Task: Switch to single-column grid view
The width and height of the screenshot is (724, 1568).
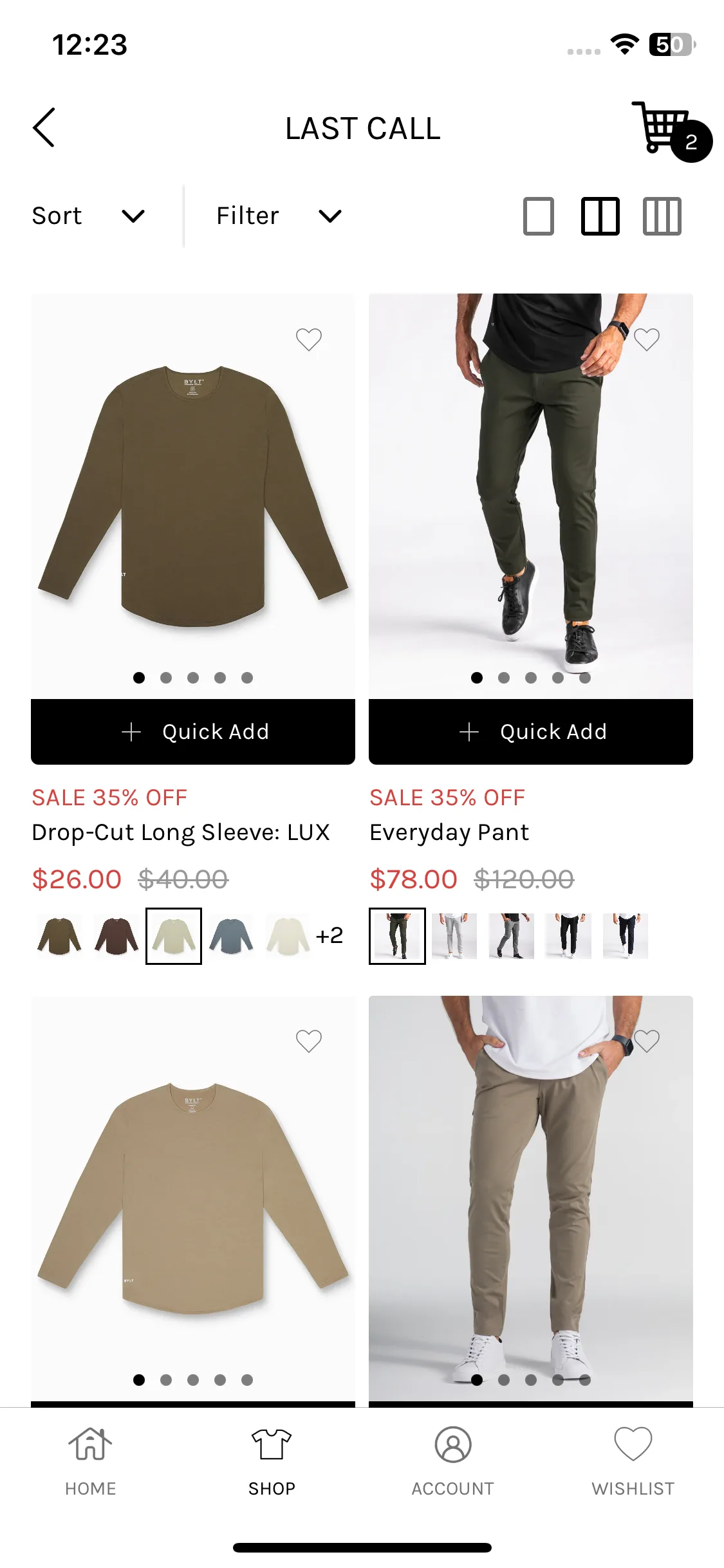Action: tap(539, 216)
